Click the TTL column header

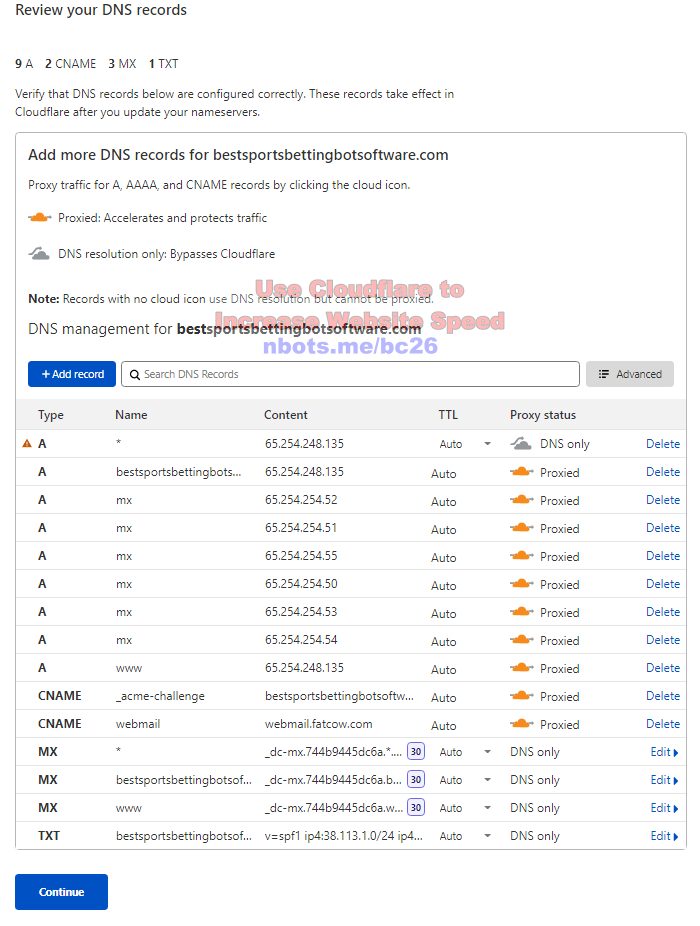448,415
